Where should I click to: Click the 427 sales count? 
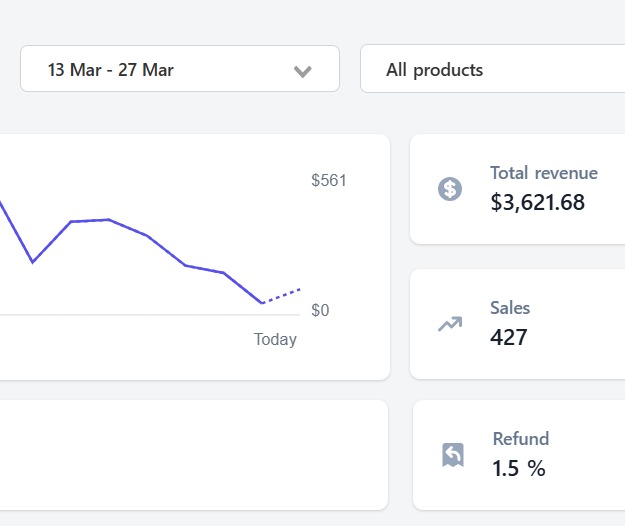pyautogui.click(x=508, y=338)
